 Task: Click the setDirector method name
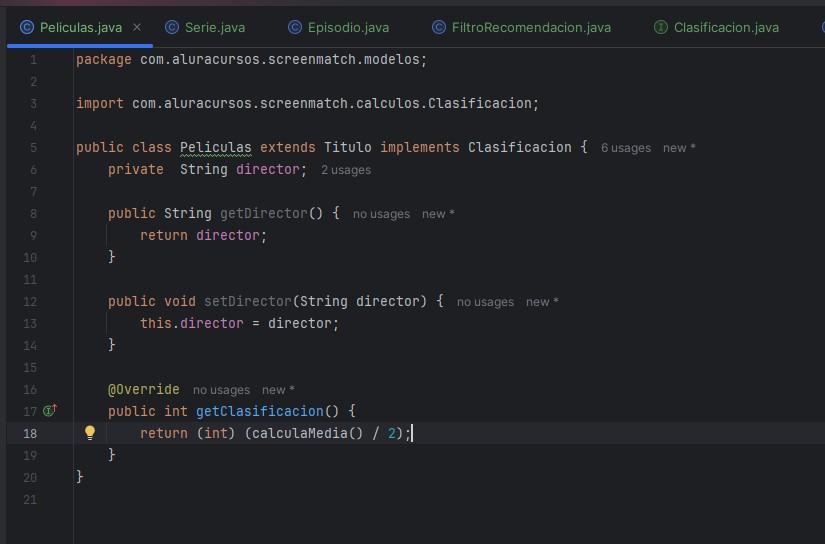(x=247, y=301)
